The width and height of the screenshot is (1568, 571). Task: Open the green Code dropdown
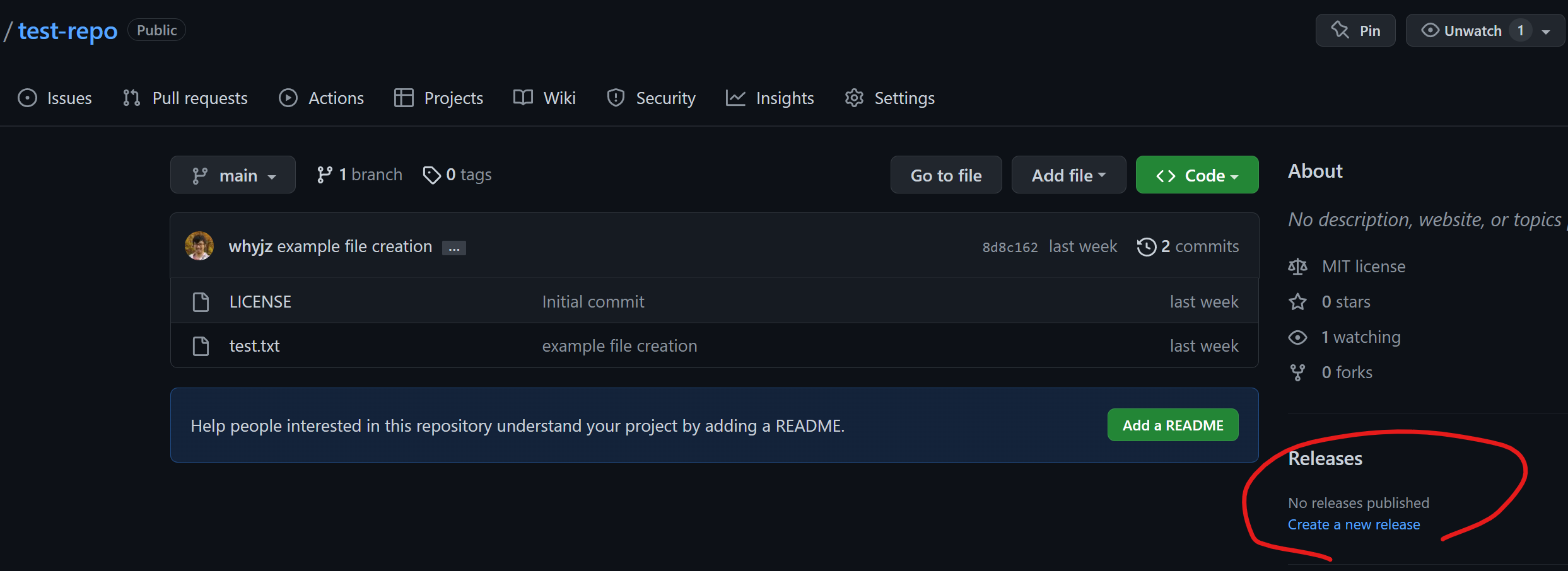point(1196,175)
